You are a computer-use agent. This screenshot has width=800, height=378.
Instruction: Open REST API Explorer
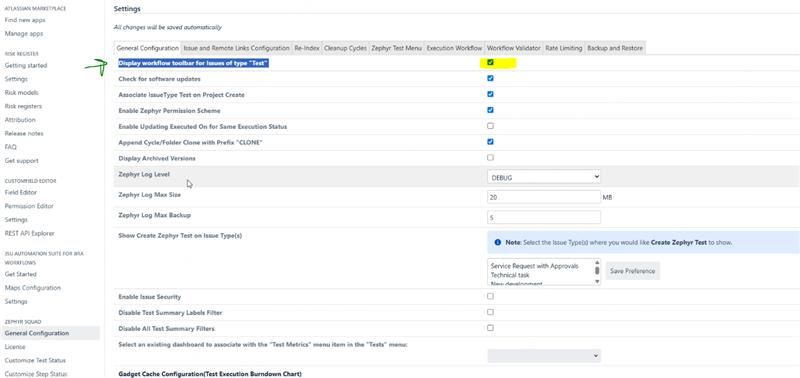(30, 233)
